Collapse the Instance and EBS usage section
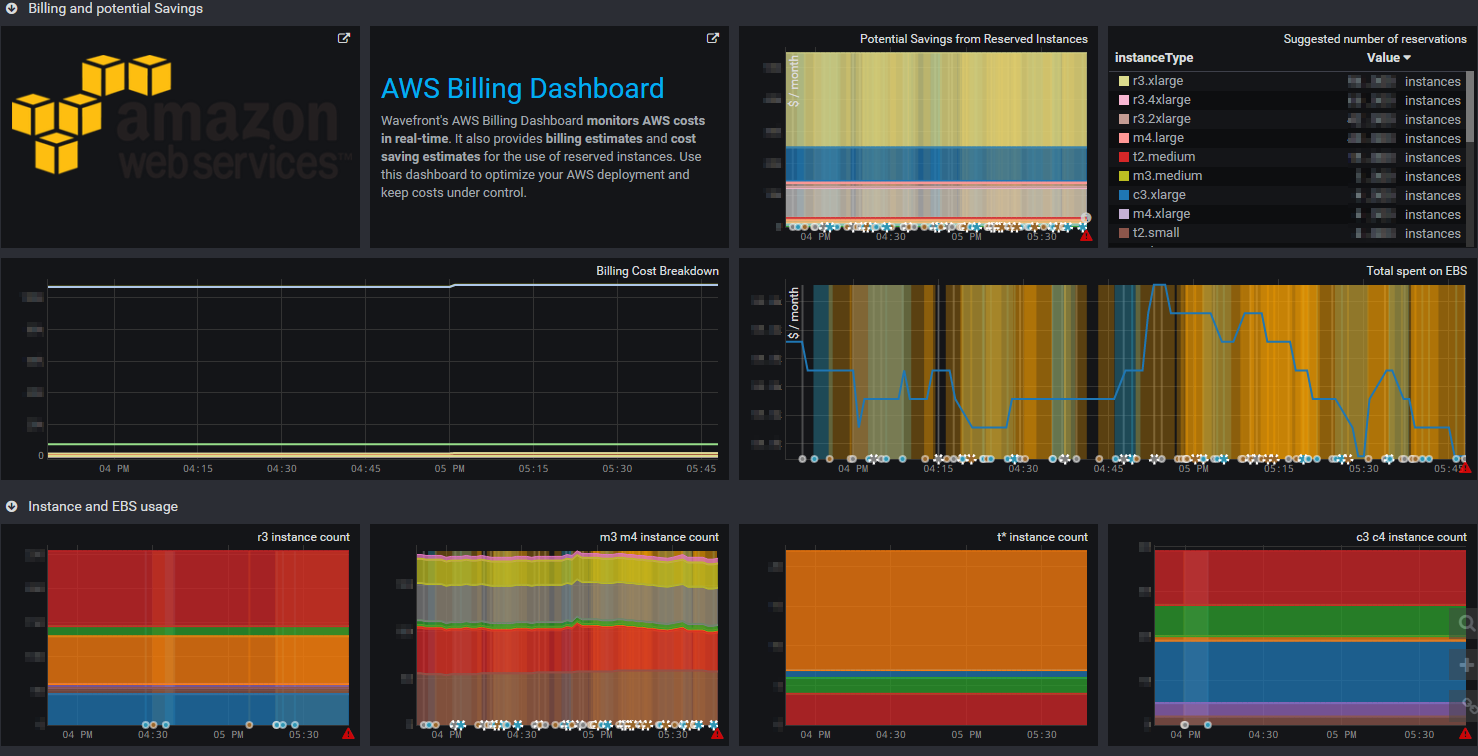This screenshot has width=1478, height=756. coord(11,506)
